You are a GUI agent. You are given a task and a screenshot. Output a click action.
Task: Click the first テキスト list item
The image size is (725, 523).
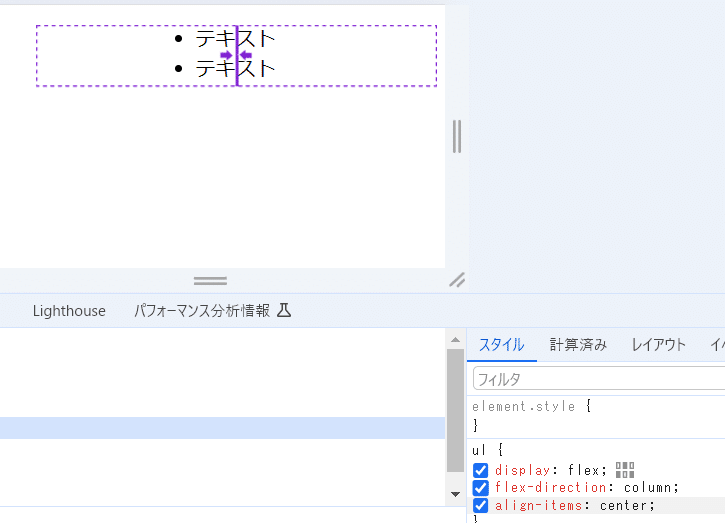(235, 38)
